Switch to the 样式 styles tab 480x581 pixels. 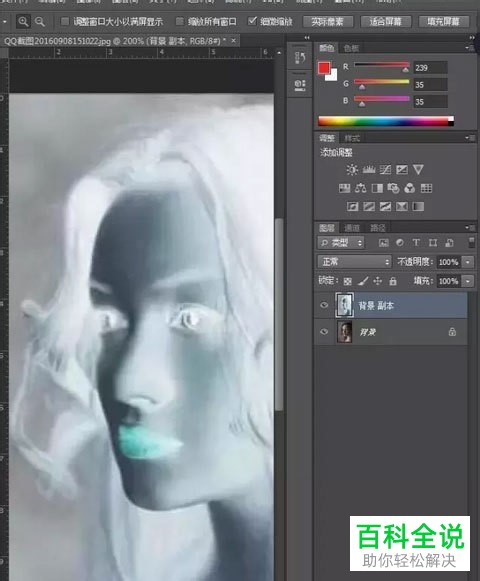pos(352,139)
